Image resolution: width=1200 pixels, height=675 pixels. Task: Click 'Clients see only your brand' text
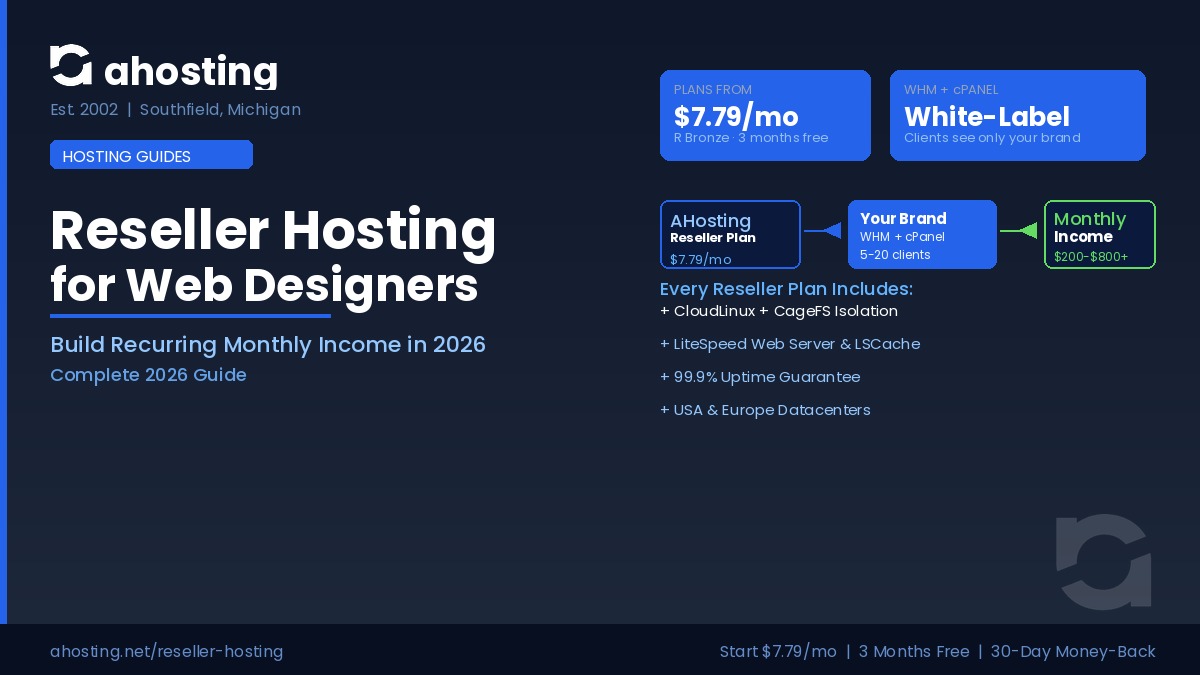992,138
